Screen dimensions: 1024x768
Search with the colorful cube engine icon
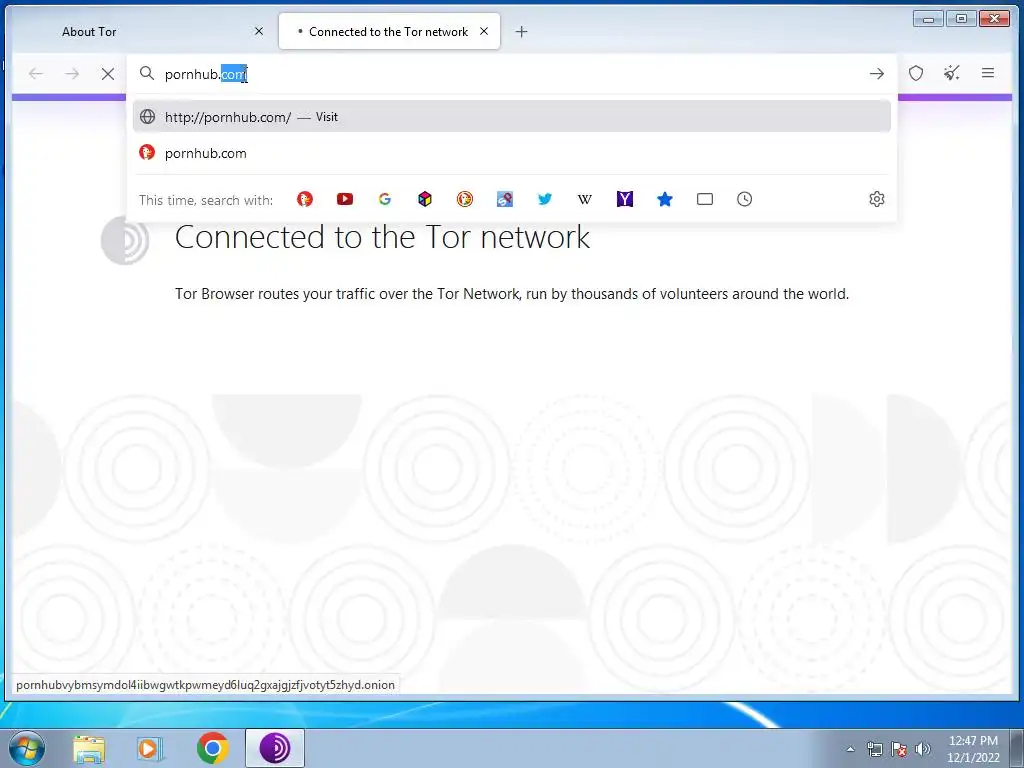(x=425, y=199)
